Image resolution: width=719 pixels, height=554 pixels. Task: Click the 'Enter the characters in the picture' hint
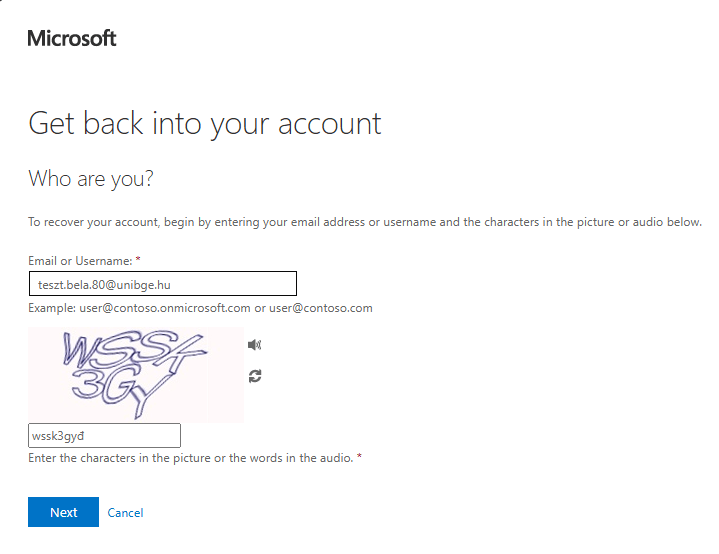click(x=190, y=458)
